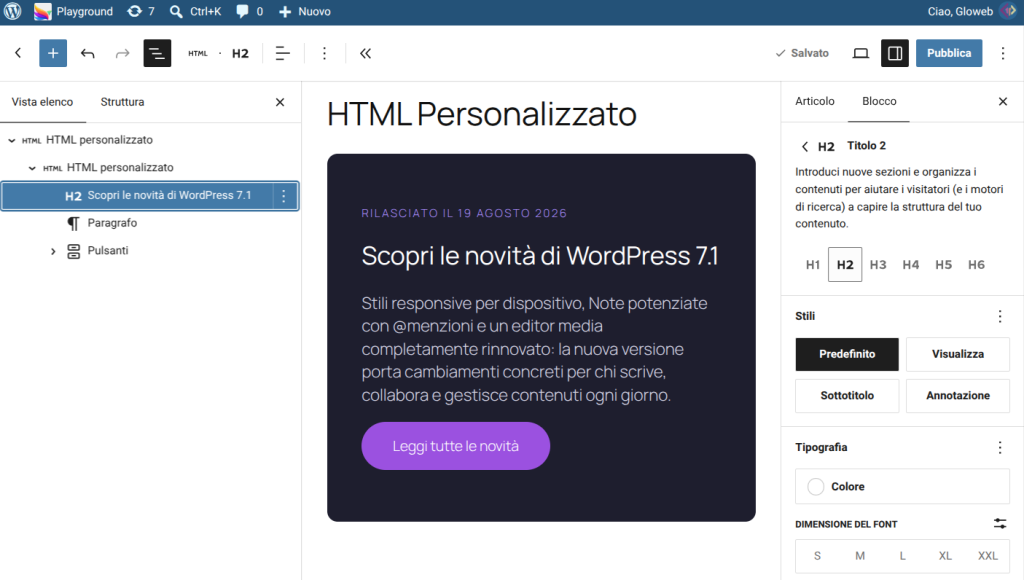The width and height of the screenshot is (1024, 580).
Task: Open the device preview menu
Action: tap(861, 53)
